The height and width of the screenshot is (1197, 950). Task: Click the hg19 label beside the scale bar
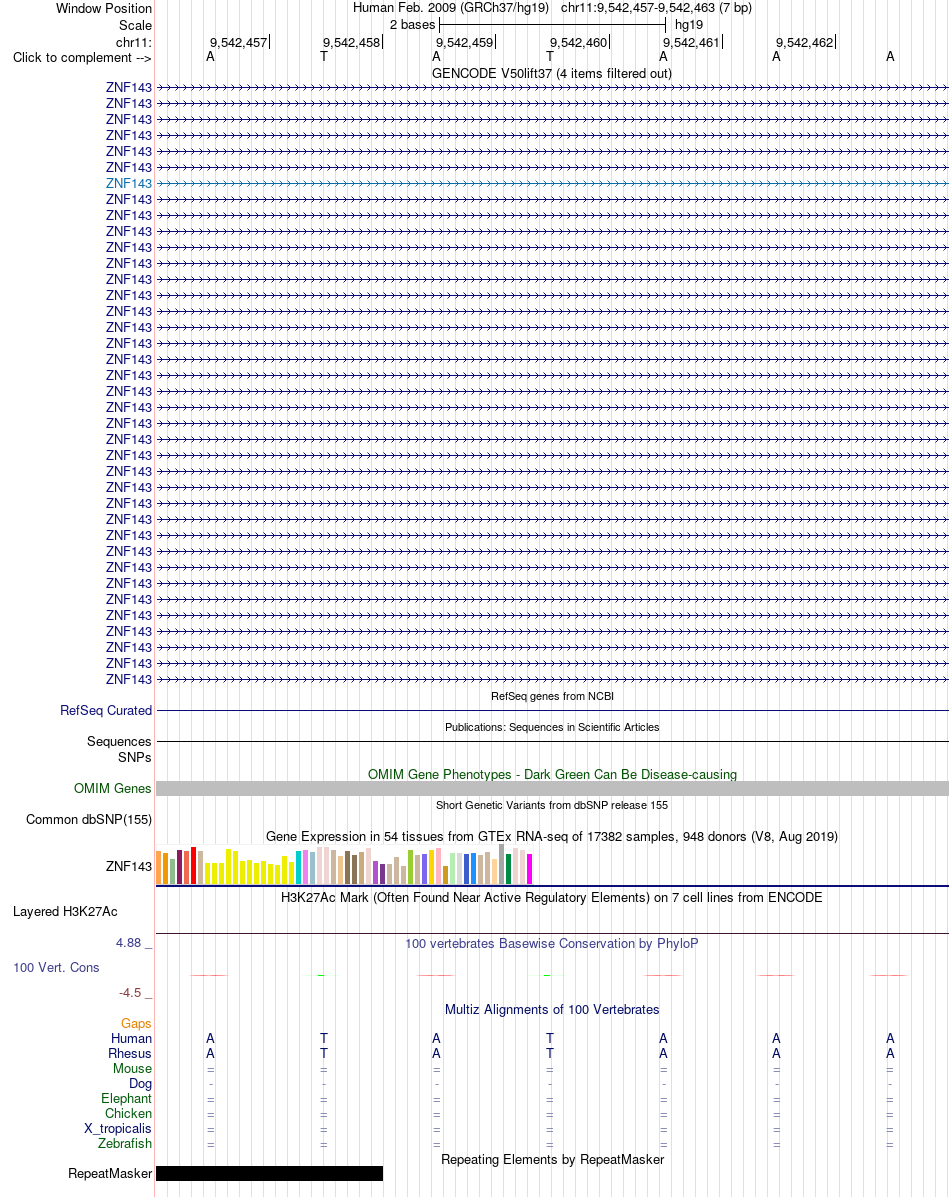689,24
